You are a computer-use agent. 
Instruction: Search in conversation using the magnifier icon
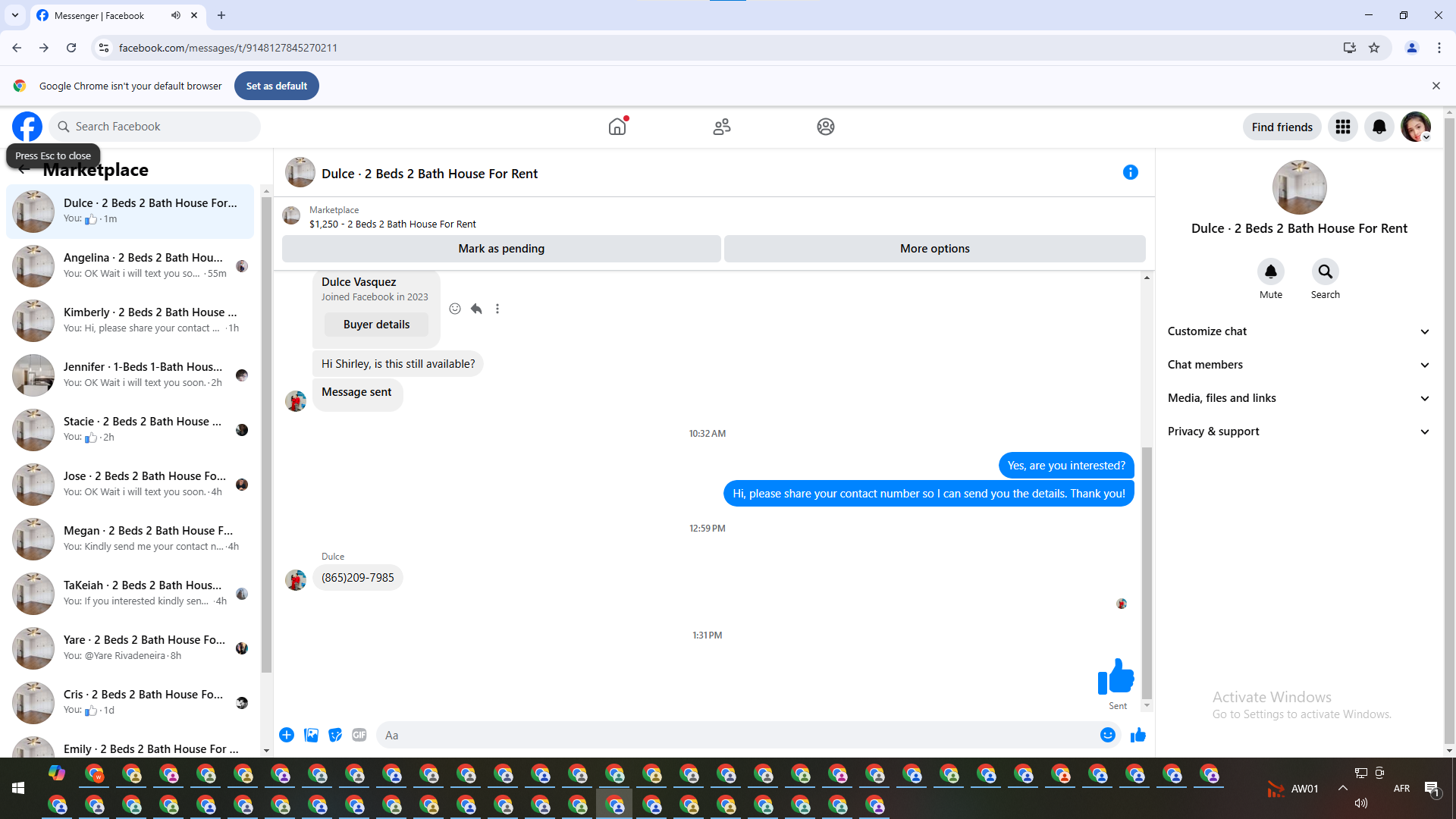[x=1326, y=271]
